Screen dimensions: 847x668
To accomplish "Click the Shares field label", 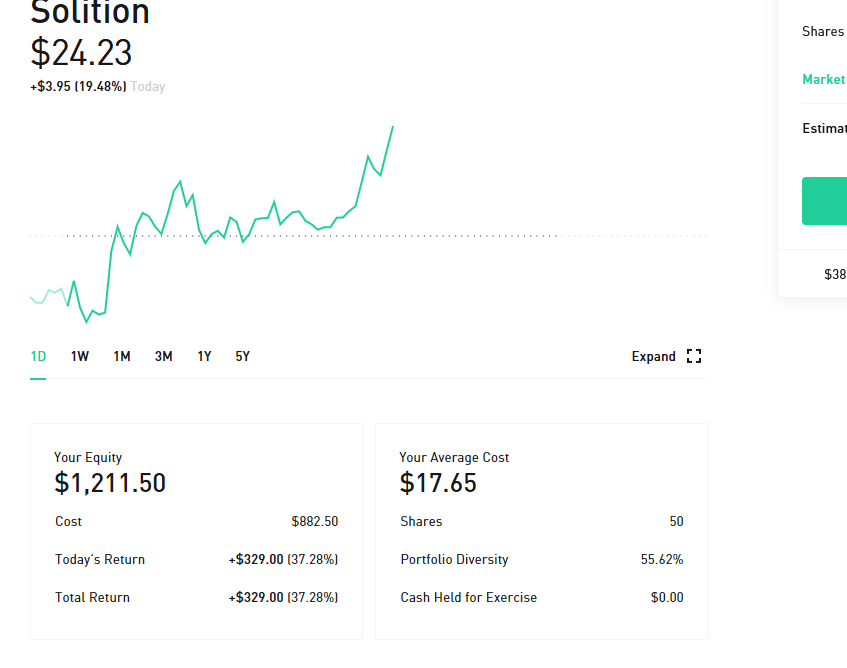I will [823, 31].
